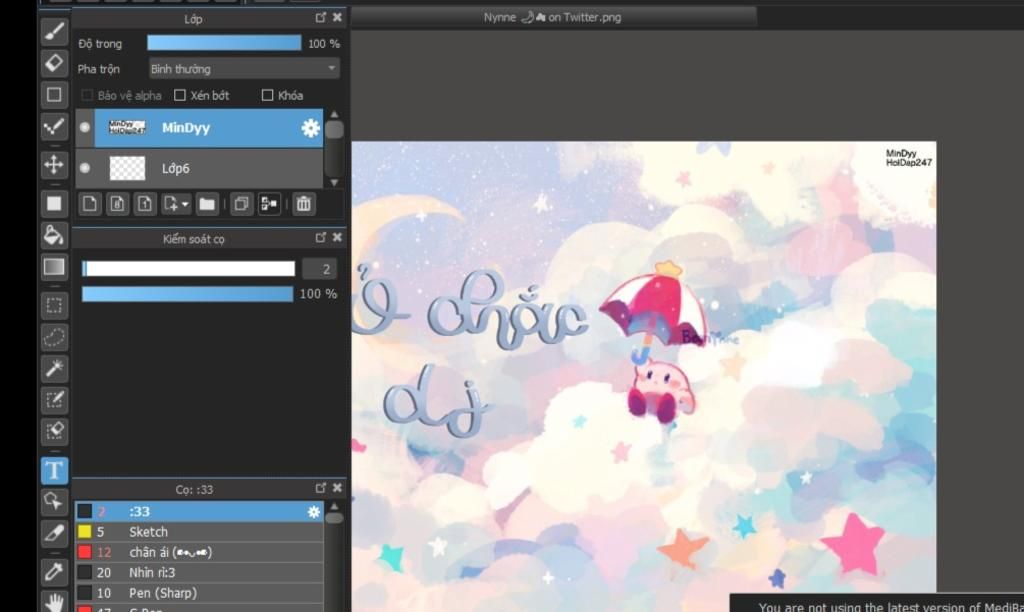This screenshot has width=1024, height=612.
Task: Select the Curve snap tool icon
Action: pos(54,126)
